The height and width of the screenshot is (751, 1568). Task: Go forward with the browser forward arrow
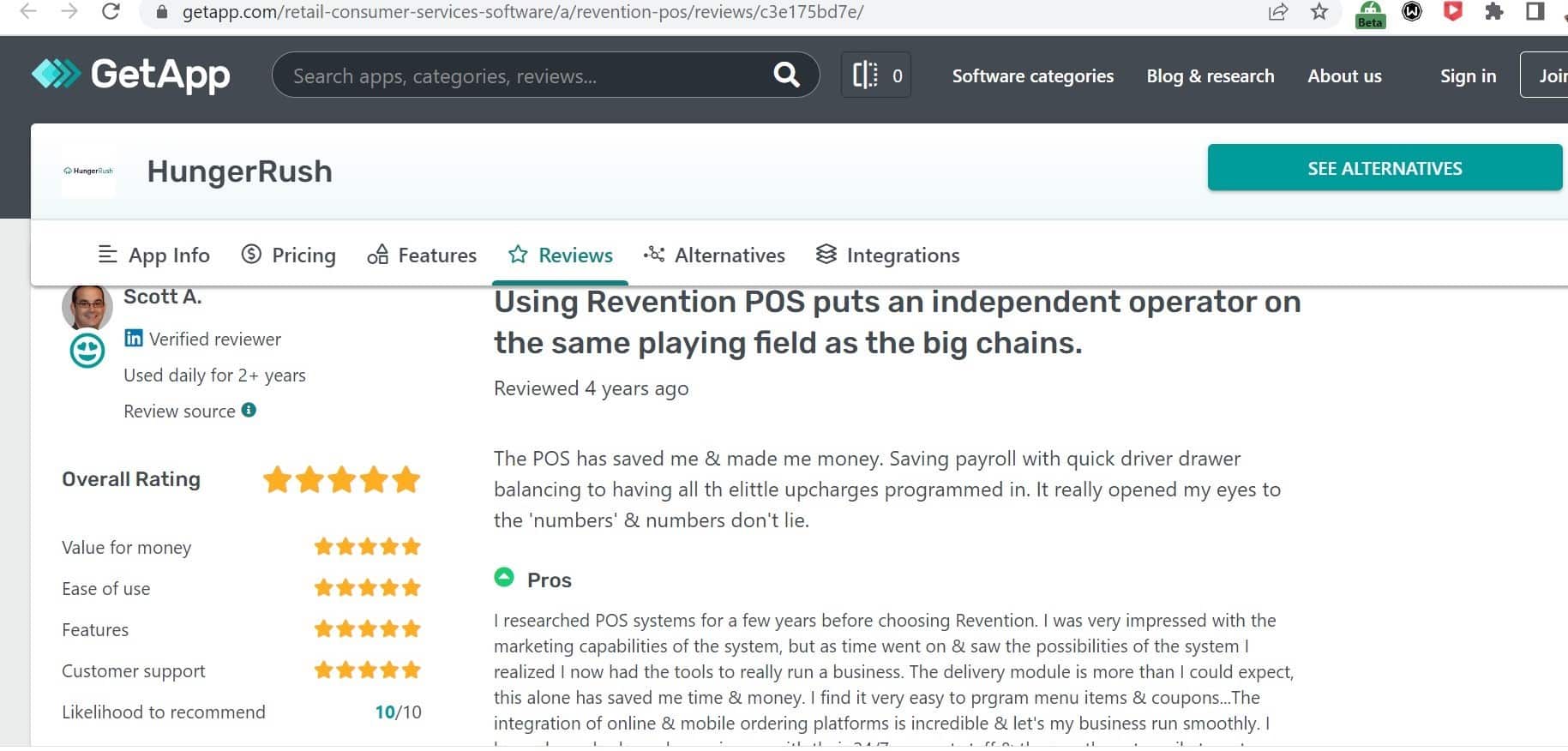pos(69,11)
